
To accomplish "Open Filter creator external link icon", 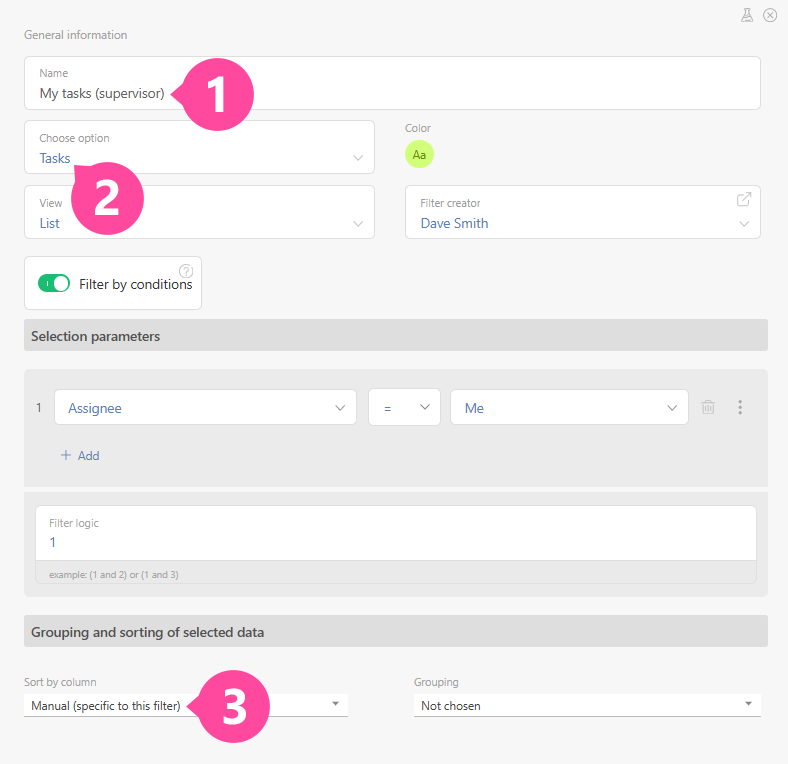I will (743, 199).
